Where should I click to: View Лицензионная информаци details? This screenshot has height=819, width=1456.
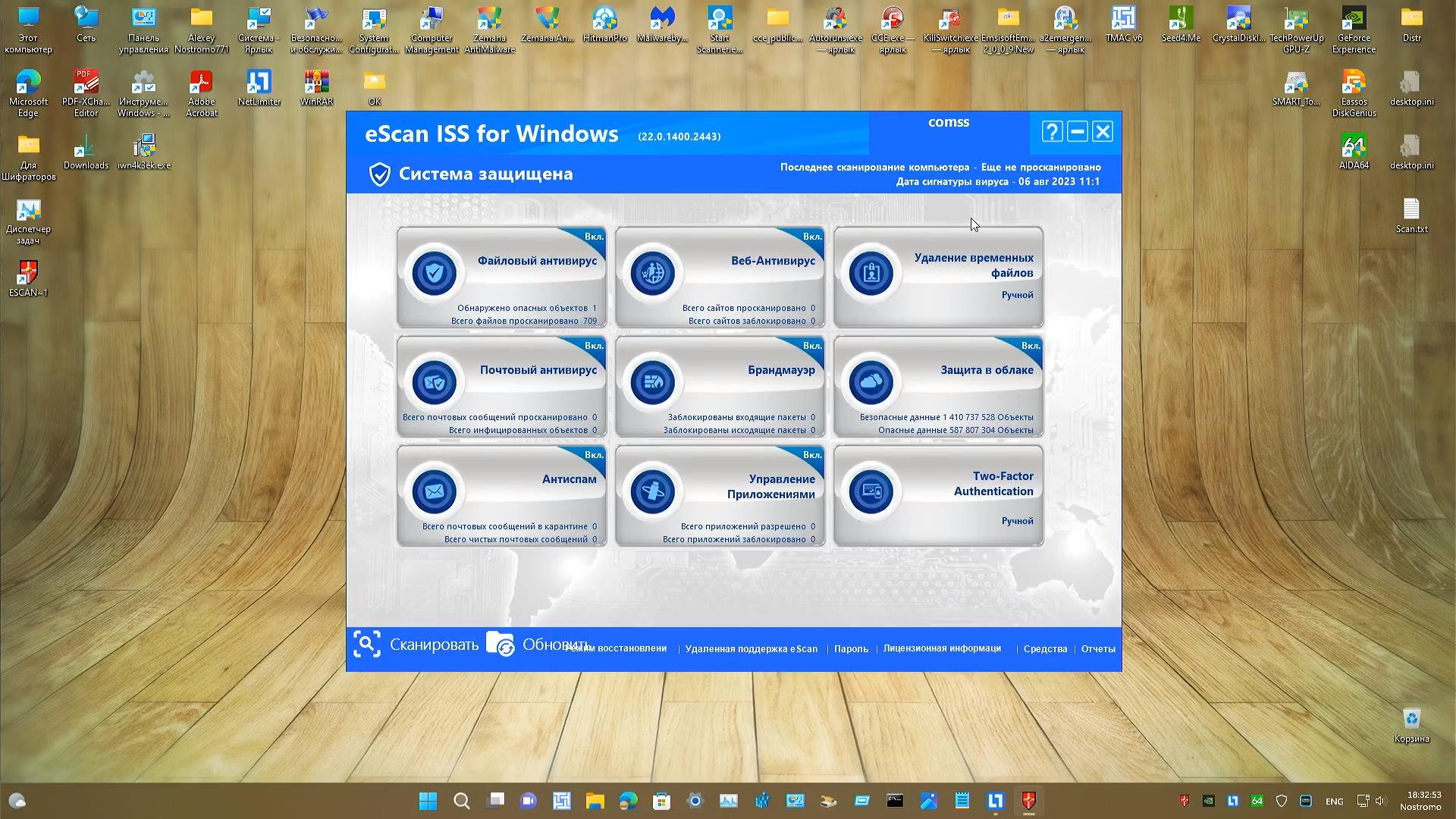941,649
